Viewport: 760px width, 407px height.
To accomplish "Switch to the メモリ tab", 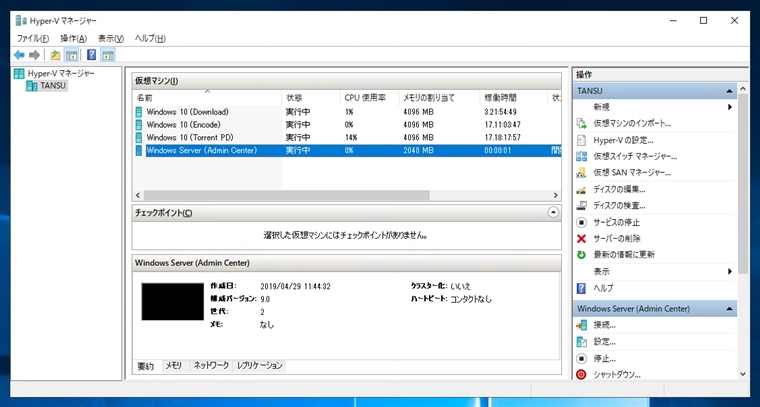I will [174, 366].
